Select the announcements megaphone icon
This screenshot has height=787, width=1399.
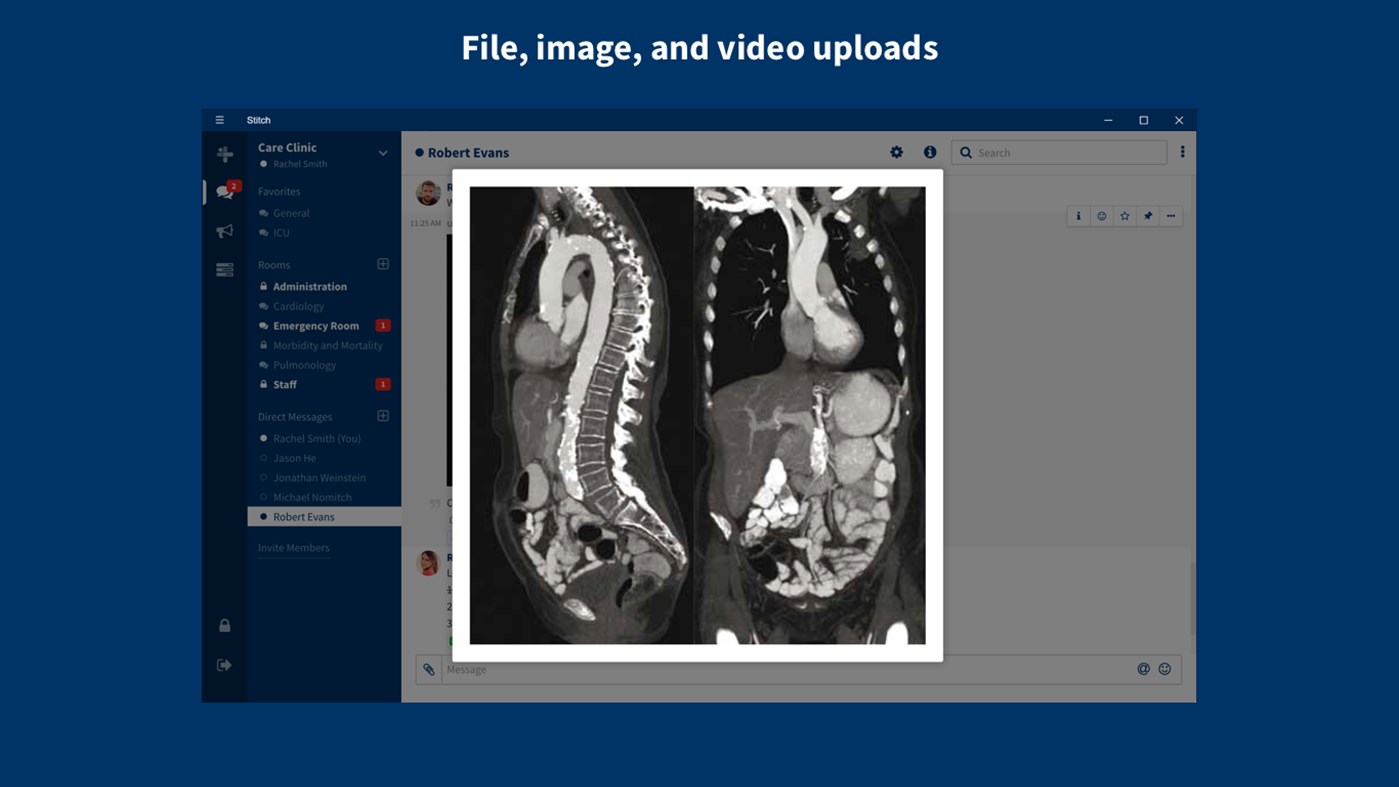tap(225, 230)
